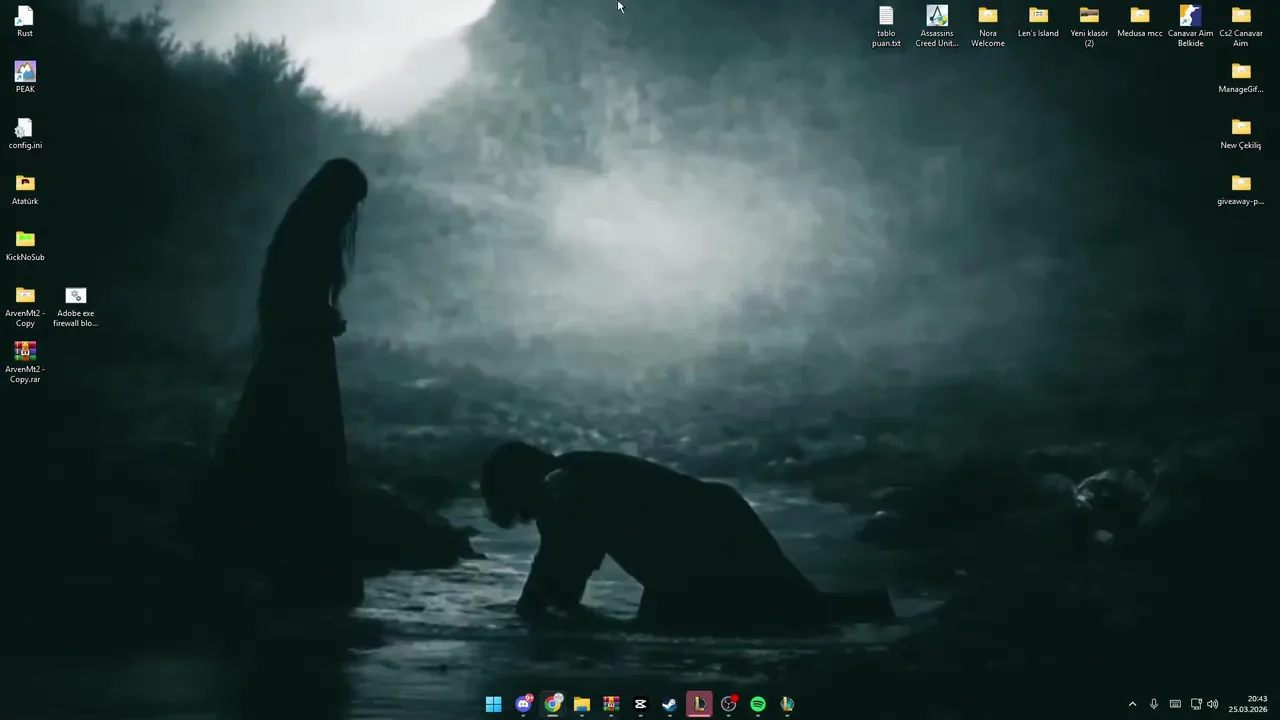Open the touch keyboard tray icon
This screenshot has width=1280, height=720.
click(x=1175, y=704)
